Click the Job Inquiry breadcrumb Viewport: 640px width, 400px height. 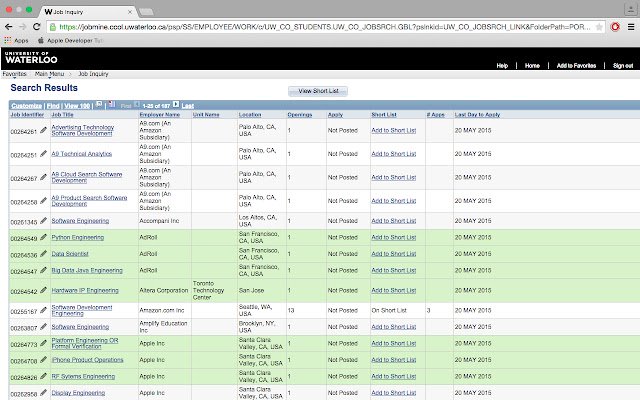point(93,74)
